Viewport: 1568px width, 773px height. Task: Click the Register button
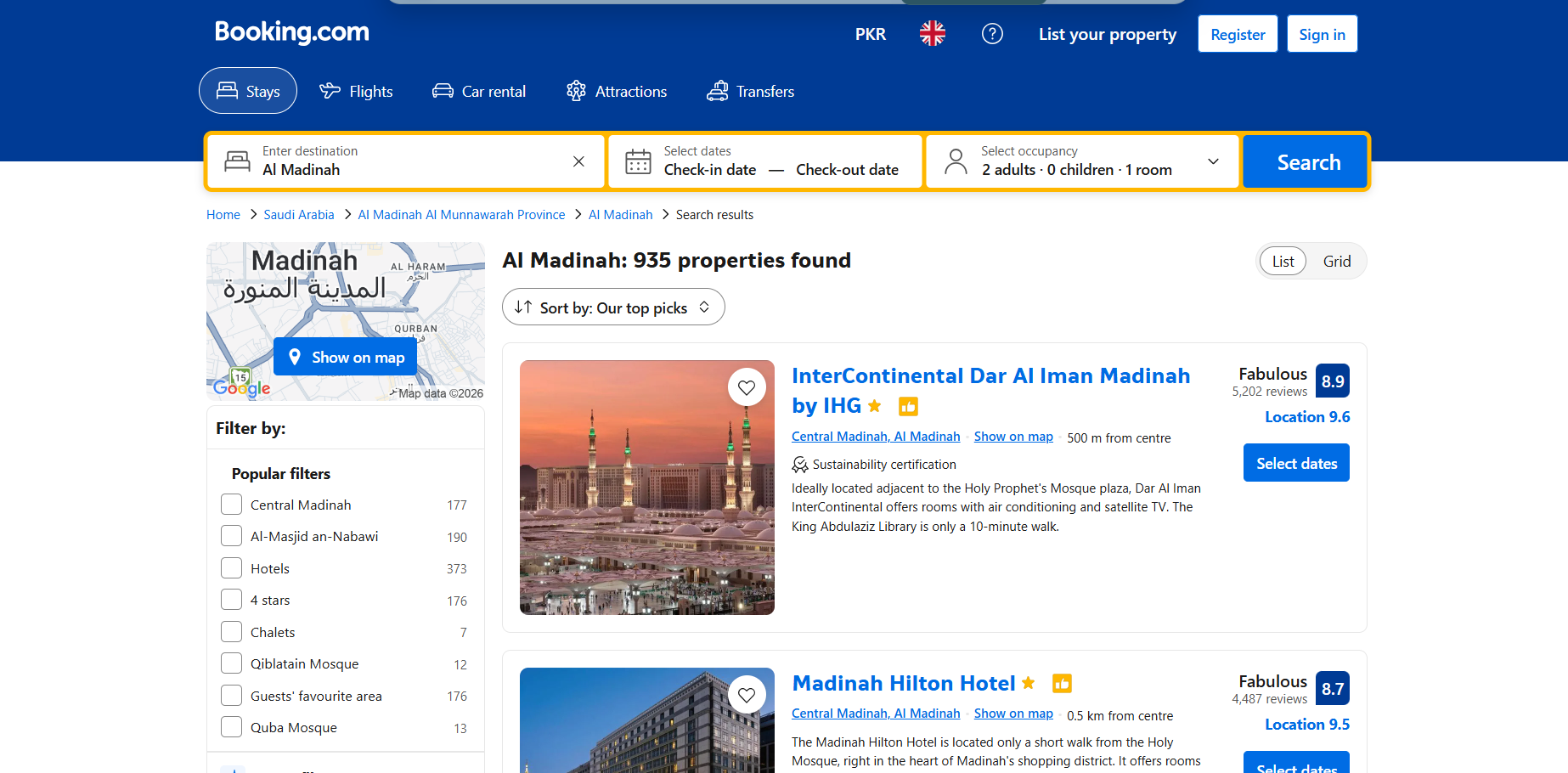(1238, 34)
